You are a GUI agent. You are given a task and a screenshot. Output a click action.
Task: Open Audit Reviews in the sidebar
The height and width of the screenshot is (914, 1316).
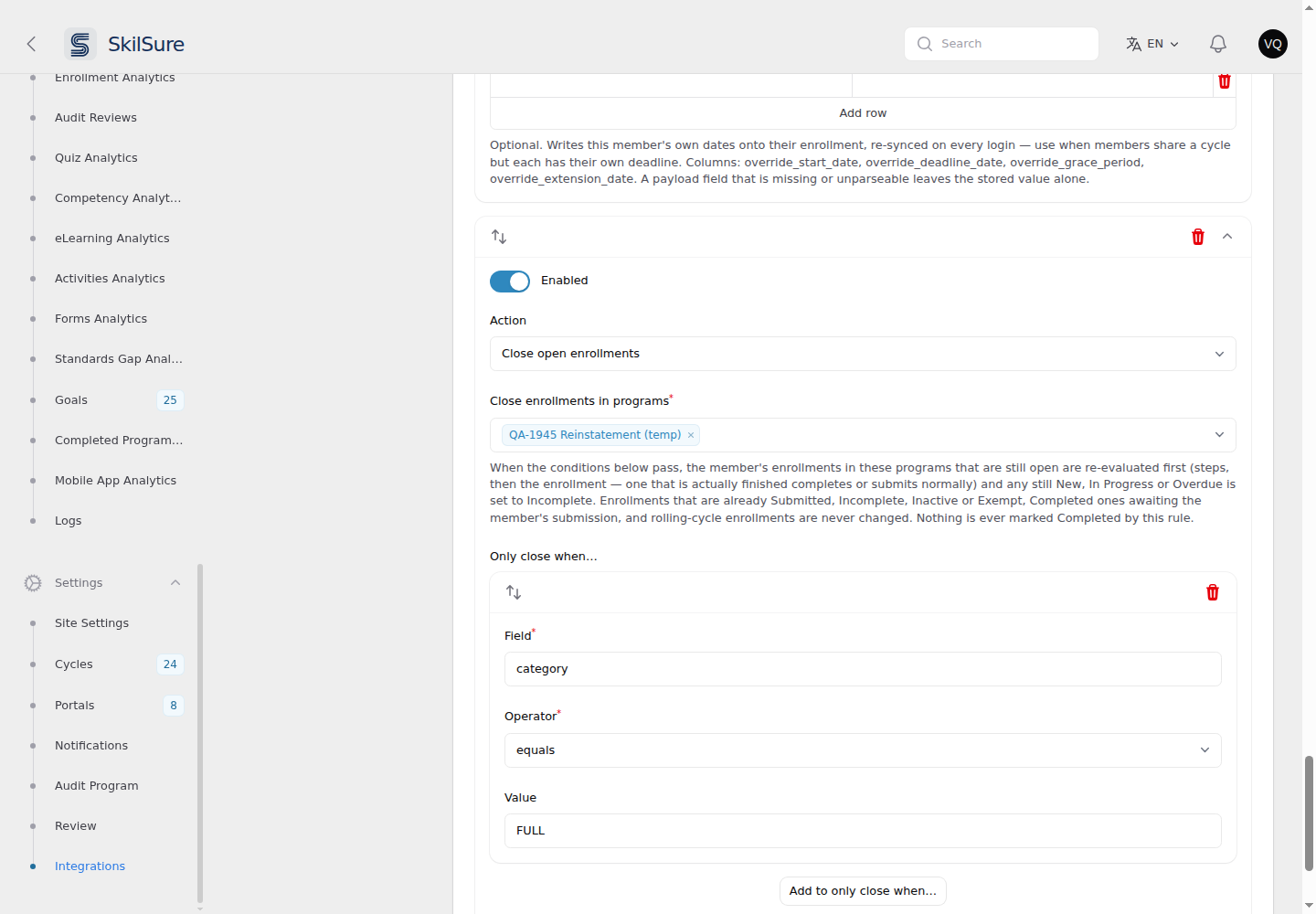(x=96, y=118)
